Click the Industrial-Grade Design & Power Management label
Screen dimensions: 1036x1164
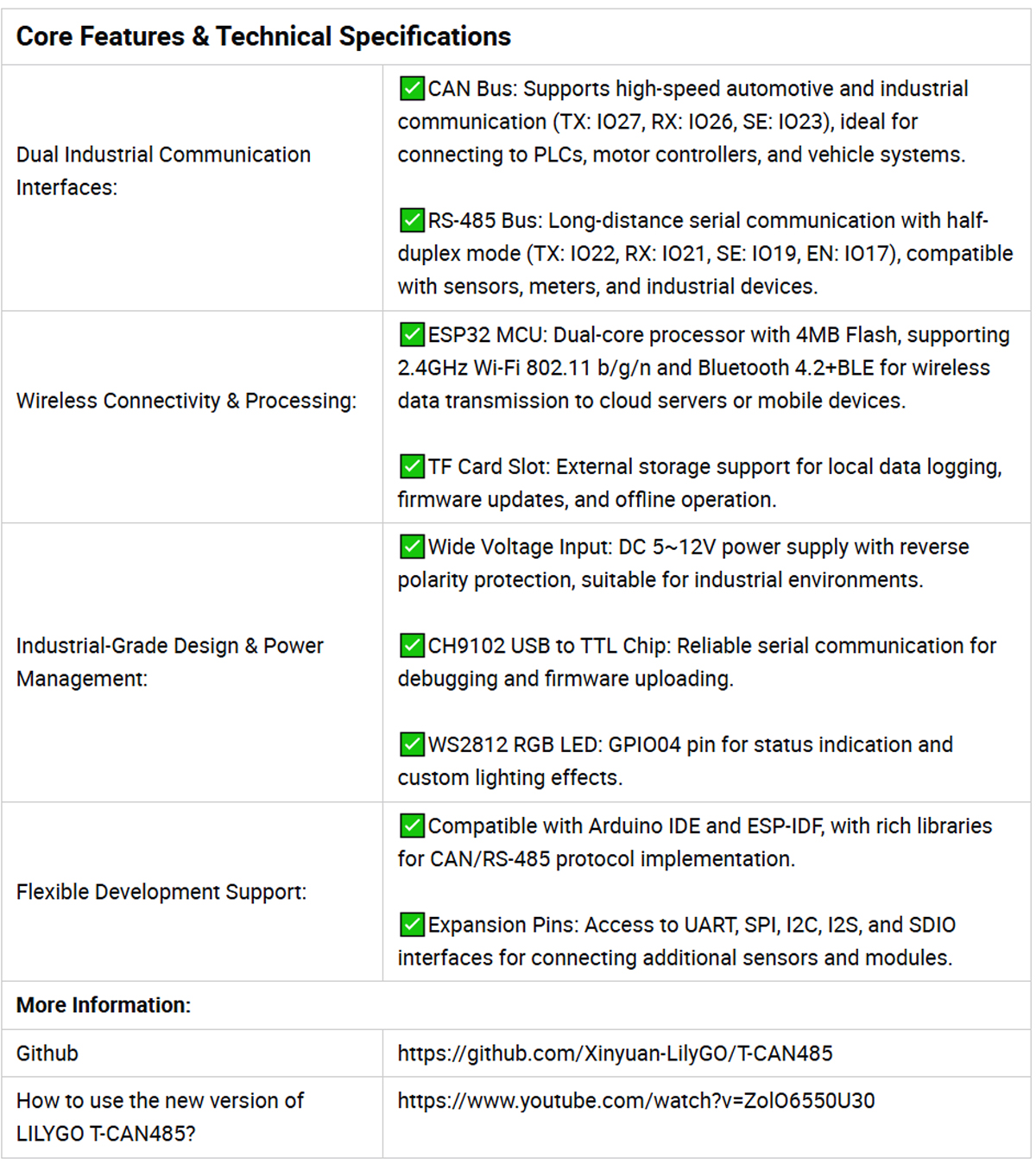tap(169, 662)
